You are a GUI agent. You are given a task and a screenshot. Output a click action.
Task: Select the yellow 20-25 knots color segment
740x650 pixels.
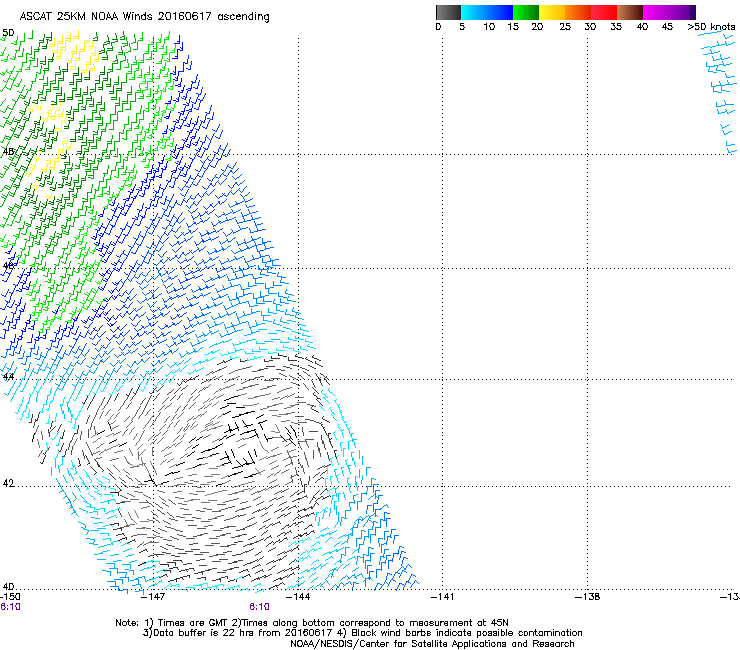tap(552, 12)
